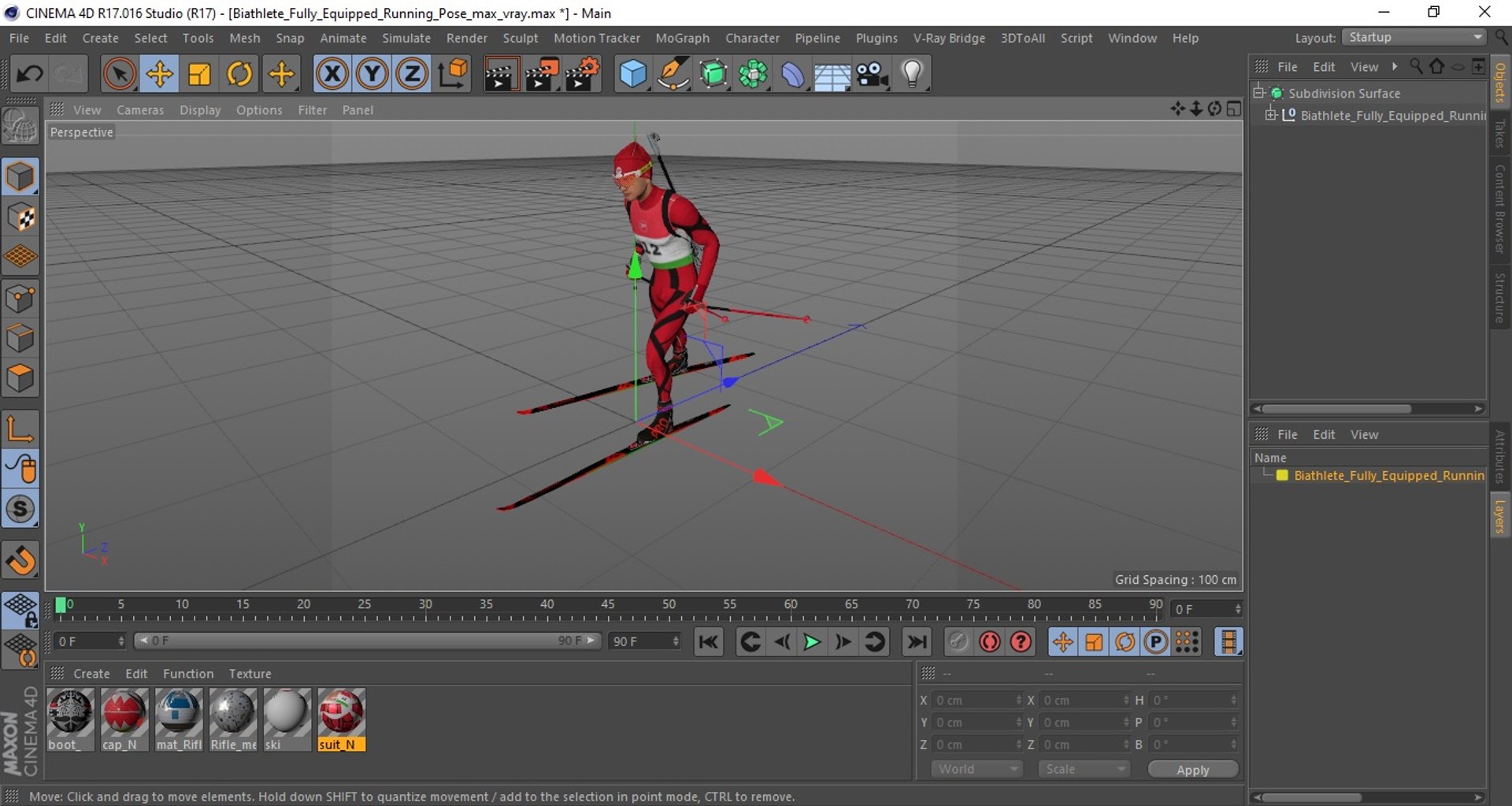The image size is (1512, 806).
Task: Click frame 45 on the timeline
Action: [x=608, y=605]
